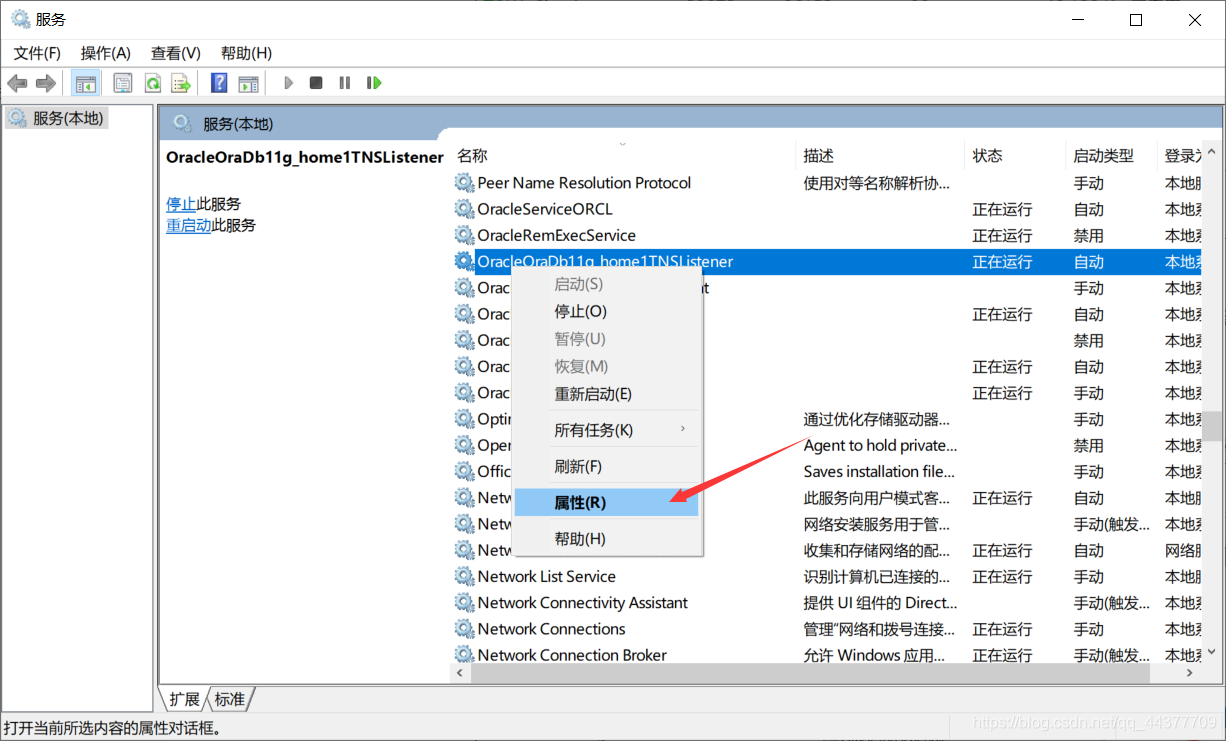Choose 帮助(H) in the context menu

click(607, 539)
